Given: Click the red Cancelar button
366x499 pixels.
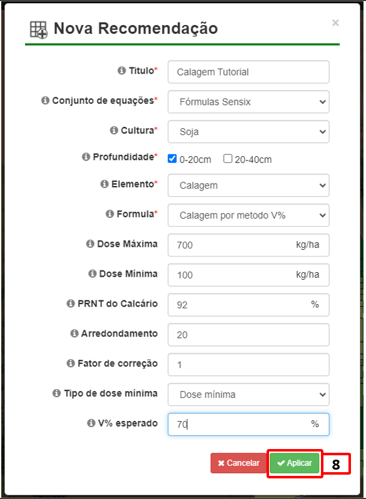Looking at the screenshot, I should click(x=239, y=463).
